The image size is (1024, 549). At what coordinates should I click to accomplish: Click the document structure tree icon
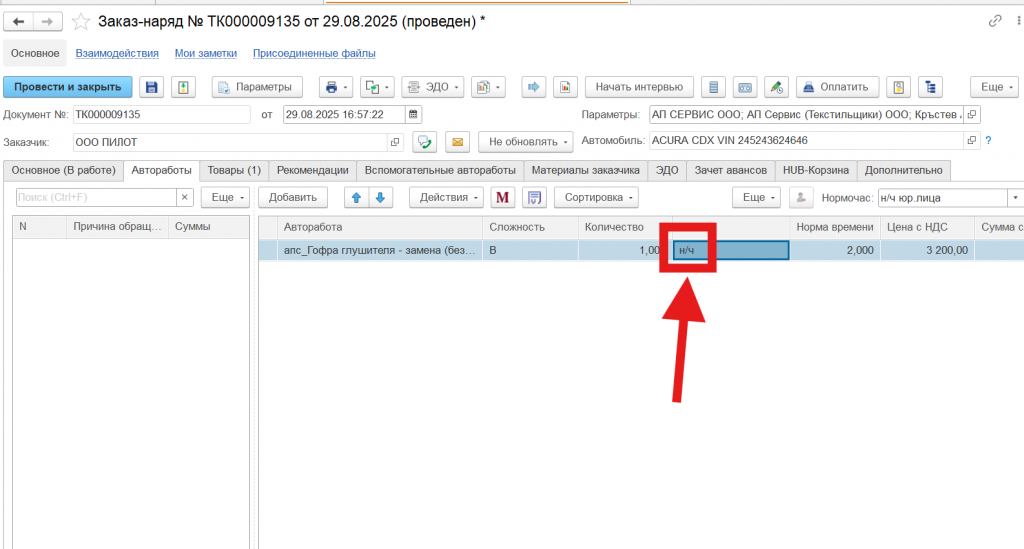point(932,87)
